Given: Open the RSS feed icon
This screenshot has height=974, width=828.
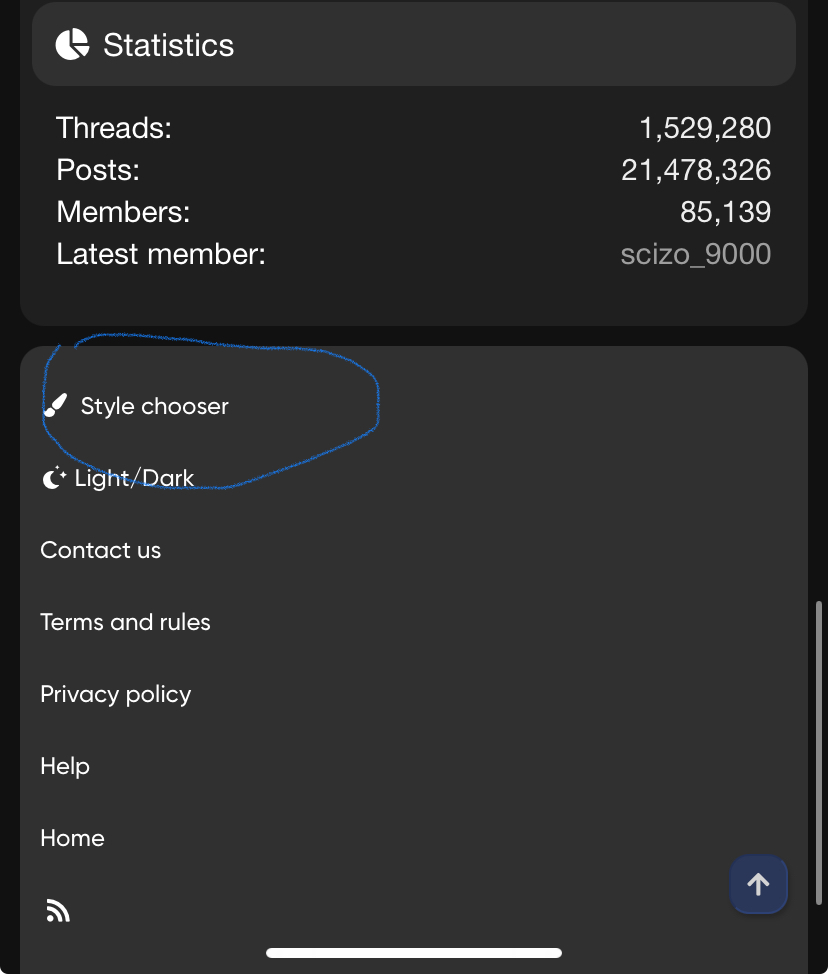Looking at the screenshot, I should (58, 910).
